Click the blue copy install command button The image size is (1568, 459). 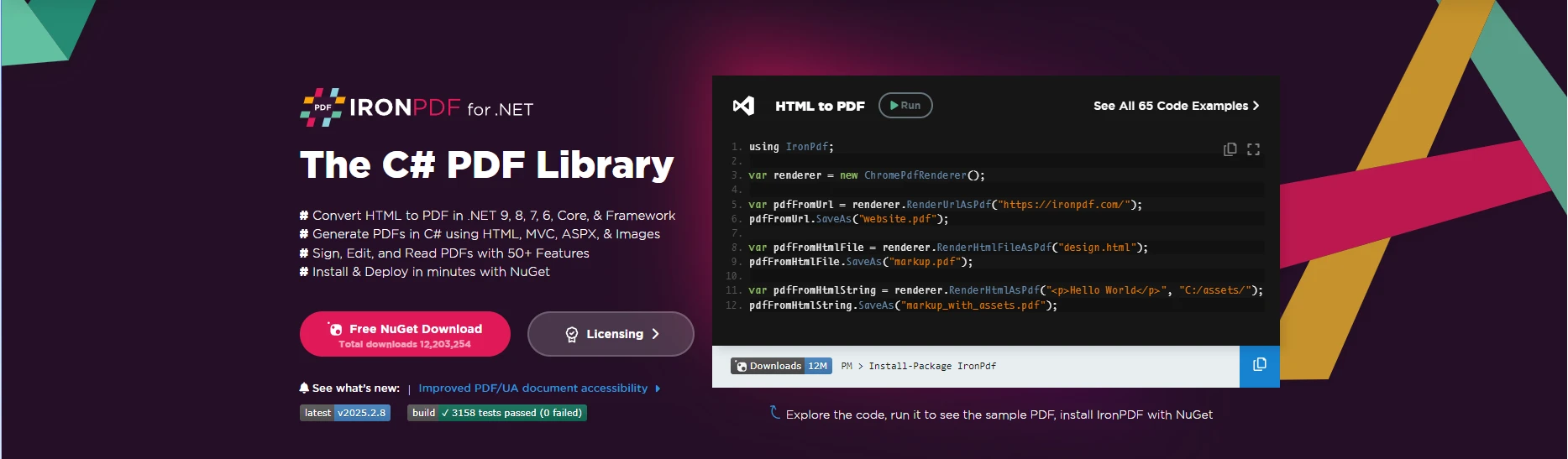(1259, 365)
